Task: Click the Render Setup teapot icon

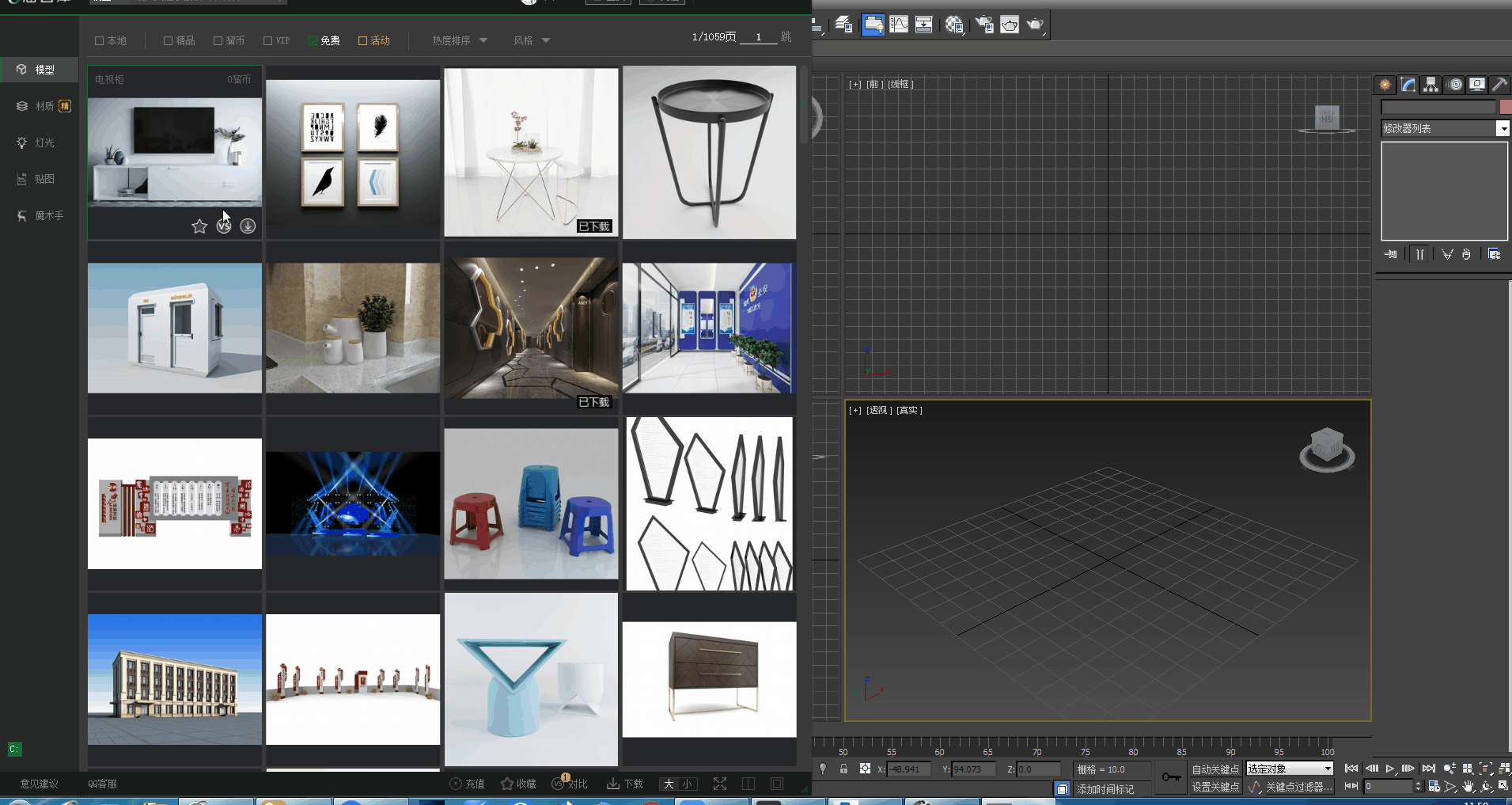Action: point(984,25)
